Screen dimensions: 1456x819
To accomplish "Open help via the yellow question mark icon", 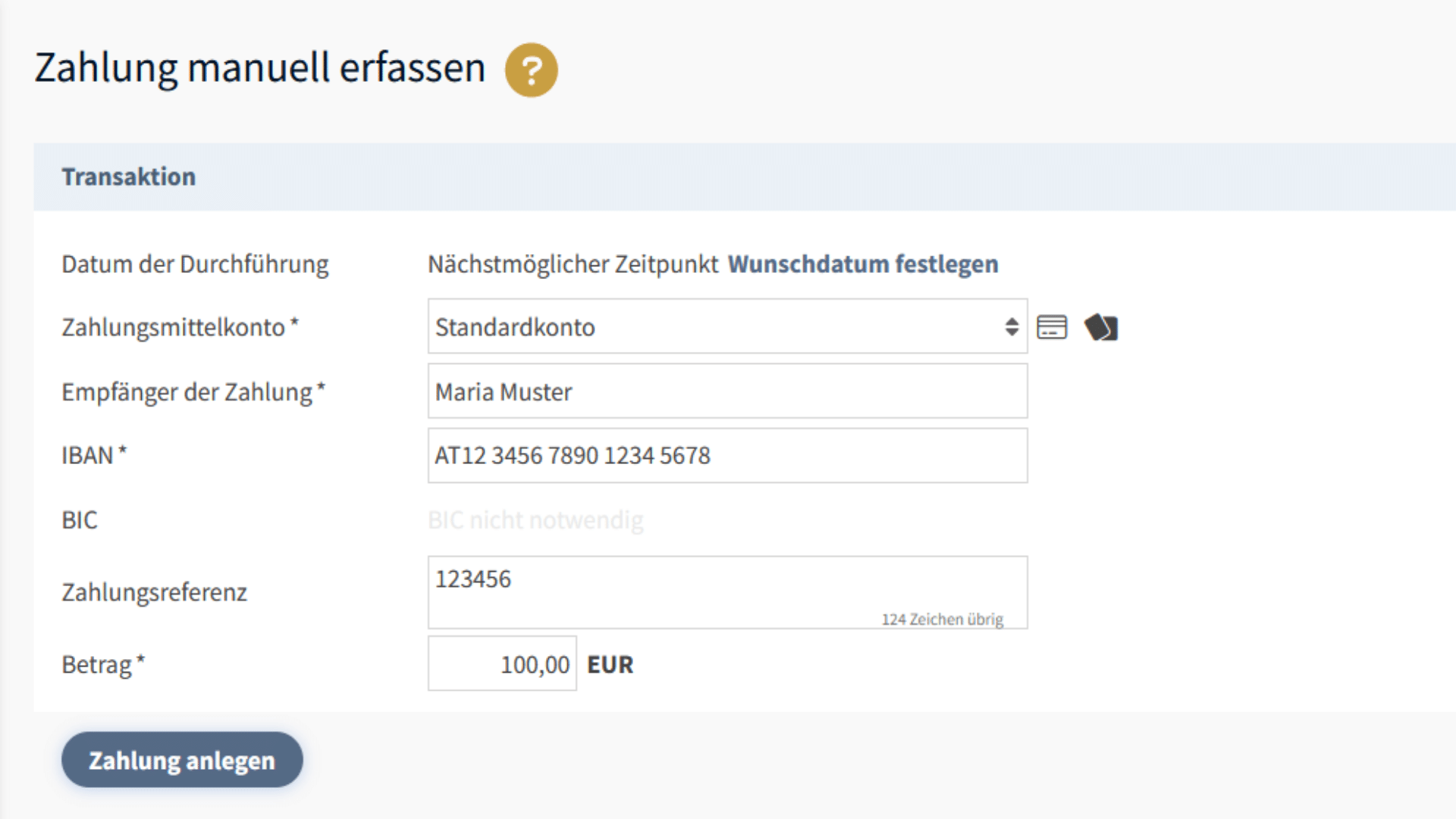I will [x=531, y=70].
